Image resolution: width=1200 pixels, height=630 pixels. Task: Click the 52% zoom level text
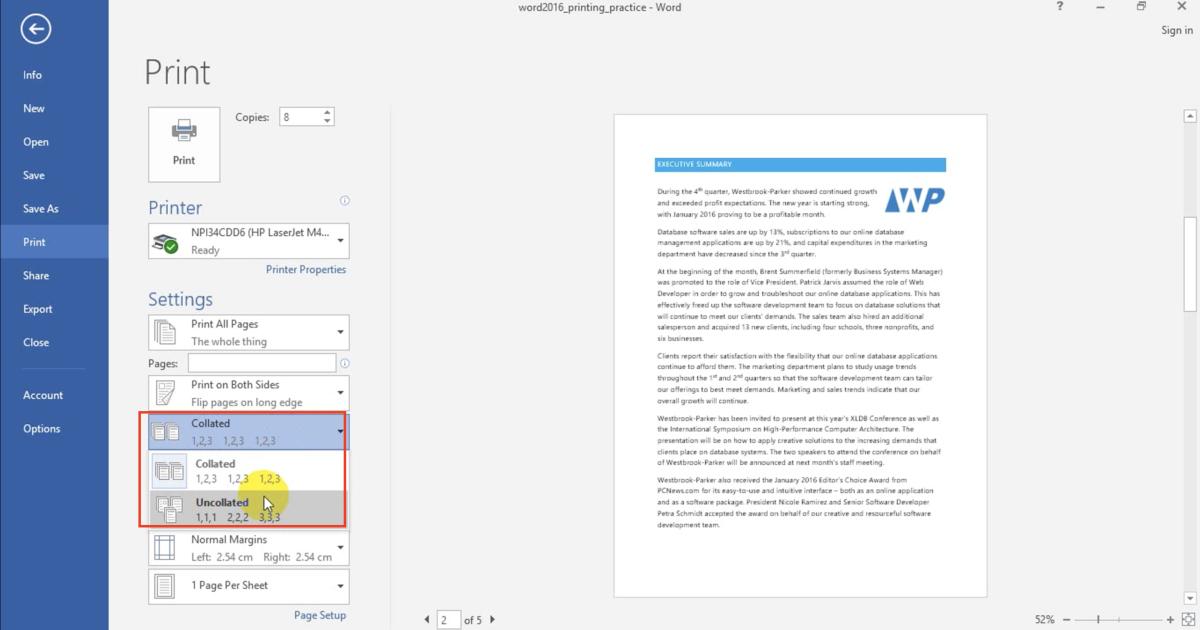coord(1044,620)
